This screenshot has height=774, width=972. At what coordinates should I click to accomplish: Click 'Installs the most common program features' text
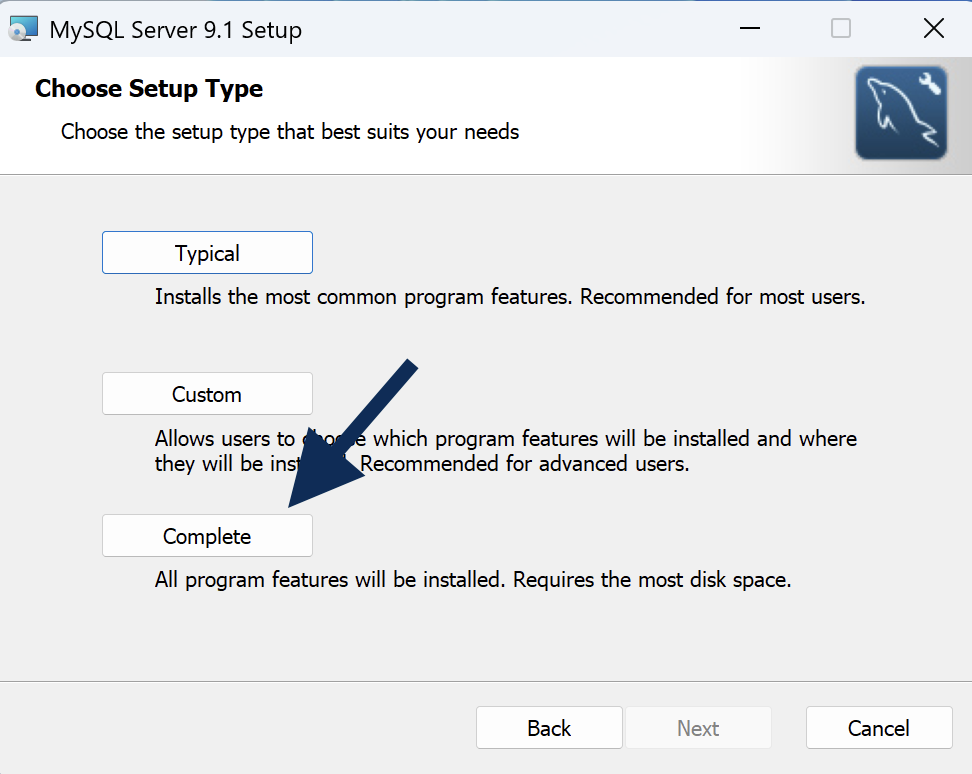pyautogui.click(x=363, y=297)
